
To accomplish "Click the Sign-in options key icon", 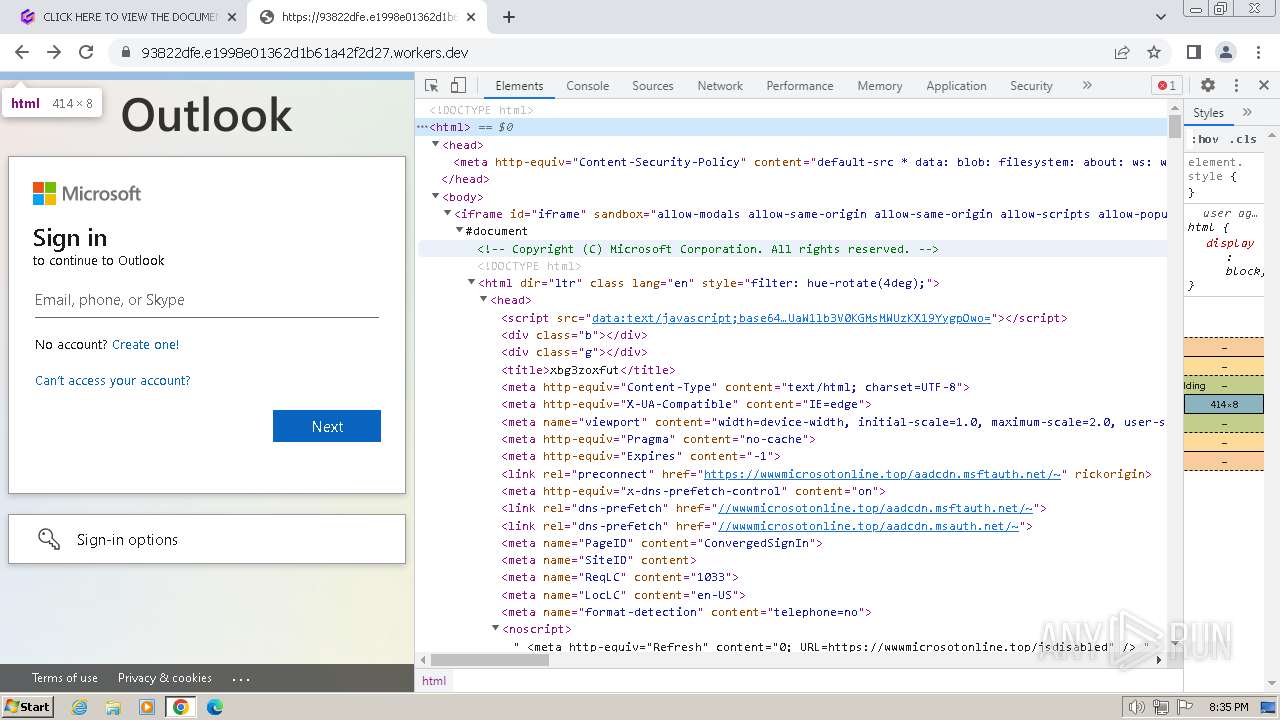I will (x=49, y=539).
